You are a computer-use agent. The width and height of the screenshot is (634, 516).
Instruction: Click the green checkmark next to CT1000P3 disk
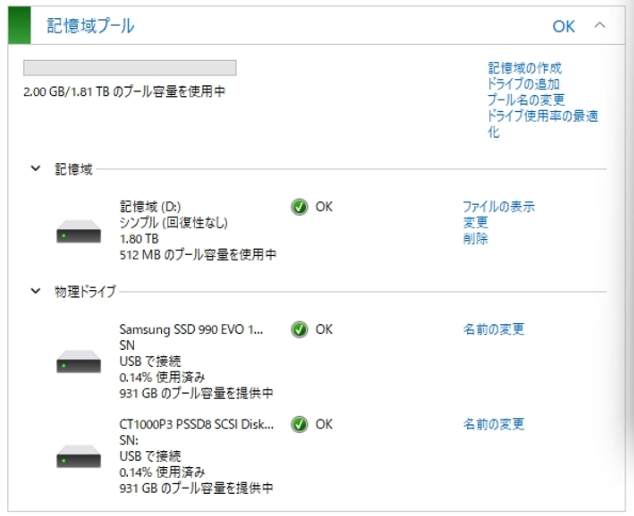click(299, 425)
